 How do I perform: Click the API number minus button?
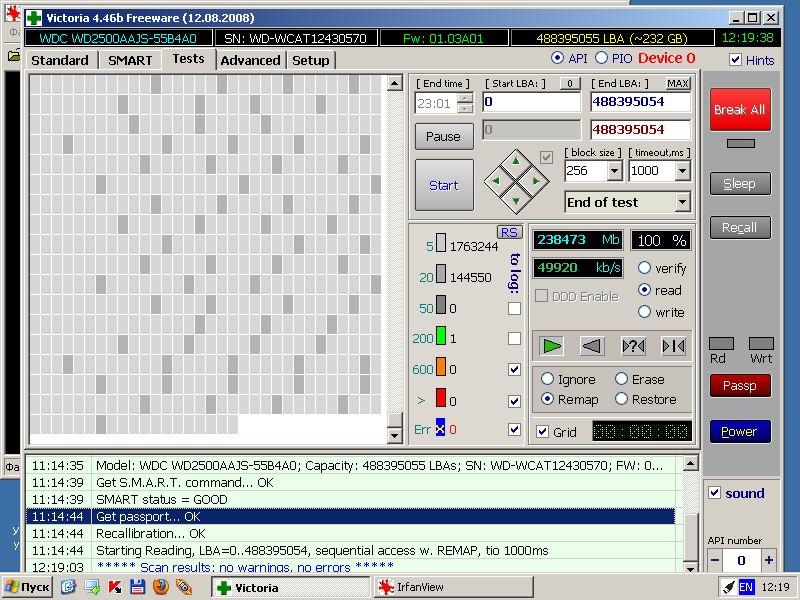(715, 560)
